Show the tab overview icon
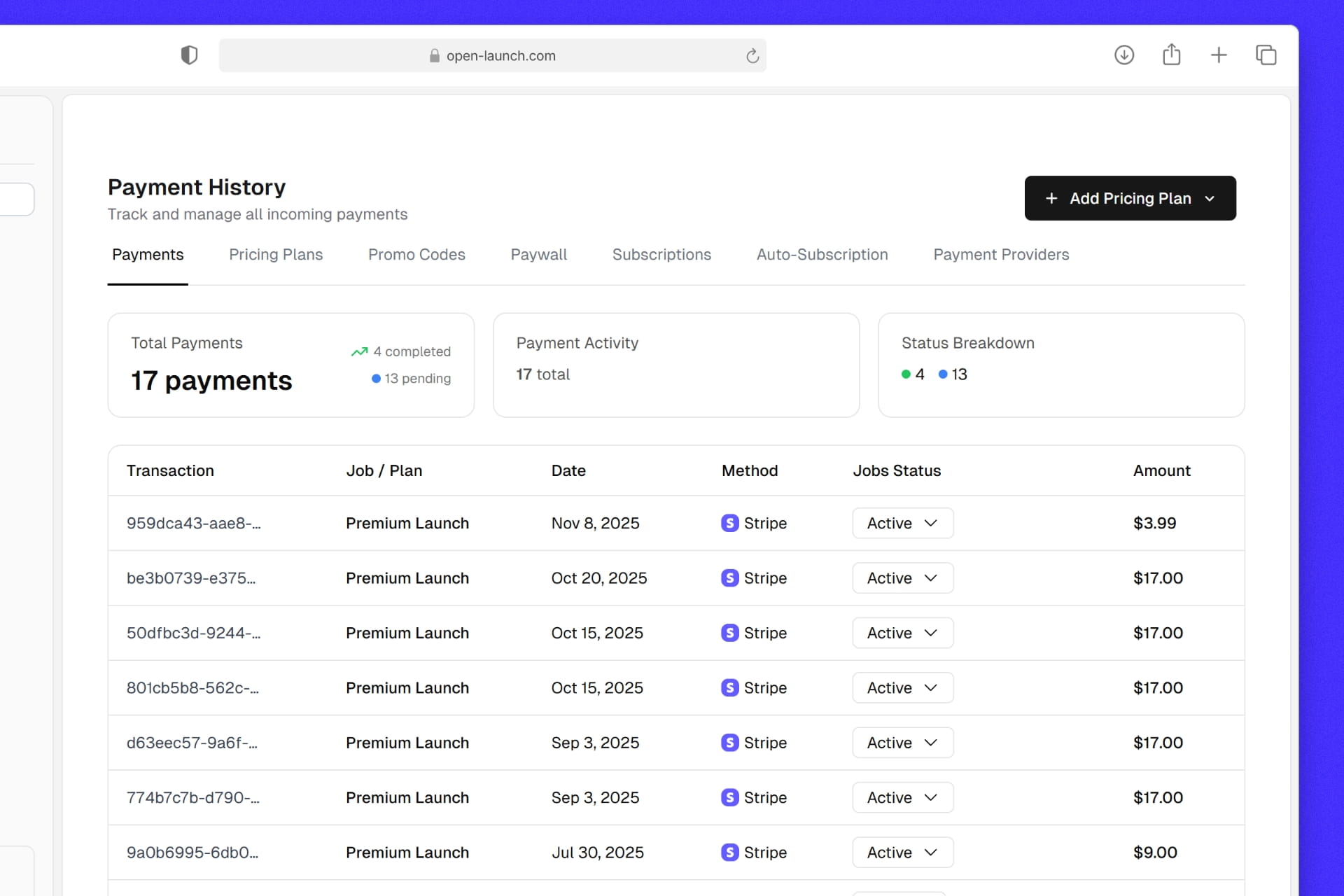This screenshot has width=1344, height=896. click(1266, 55)
